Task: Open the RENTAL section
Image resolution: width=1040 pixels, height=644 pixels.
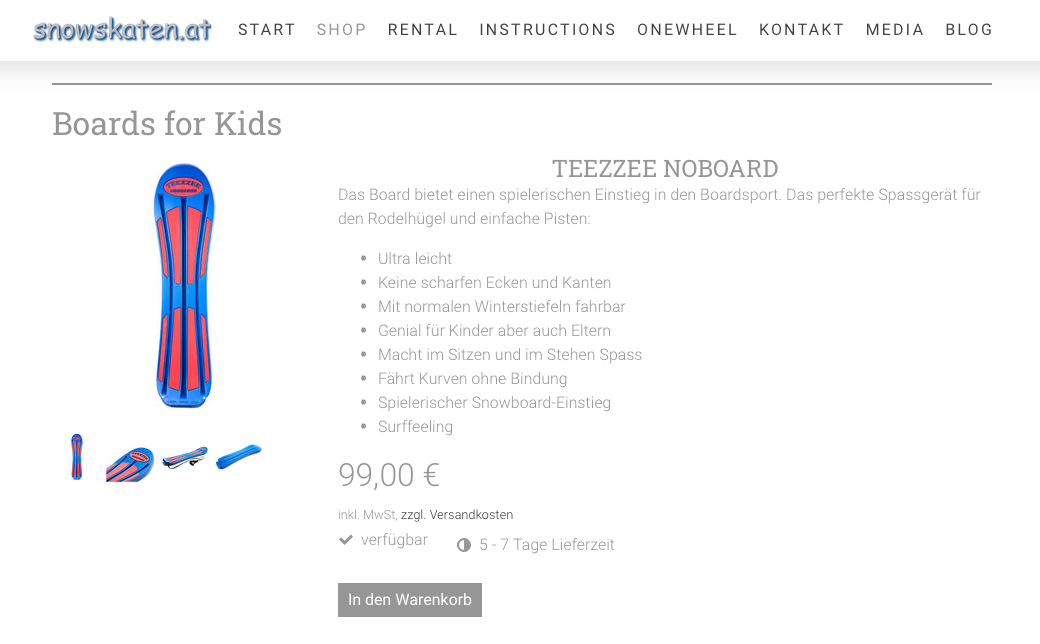Action: 423,30
